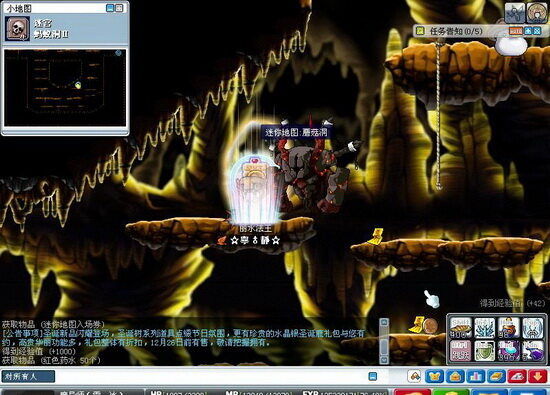Image resolution: width=550 pixels, height=395 pixels.
Task: Use the green shield skill quickslot
Action: coord(484,350)
